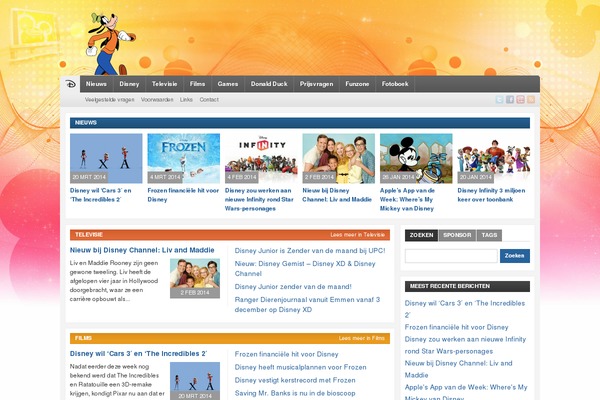Viewport: 600px width, 400px height.
Task: Click sidebar post 'Apple's App van de Week'
Action: pos(466,392)
